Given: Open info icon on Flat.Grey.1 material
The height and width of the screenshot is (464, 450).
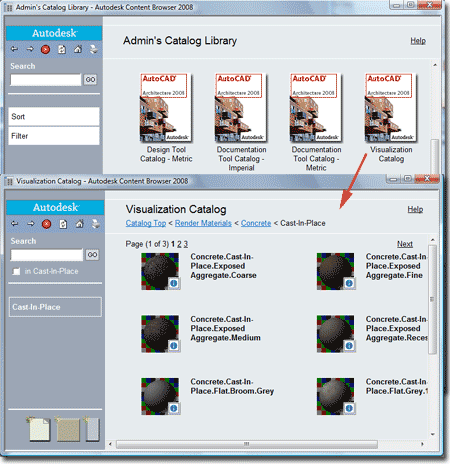Looking at the screenshot, I should click(x=349, y=408).
